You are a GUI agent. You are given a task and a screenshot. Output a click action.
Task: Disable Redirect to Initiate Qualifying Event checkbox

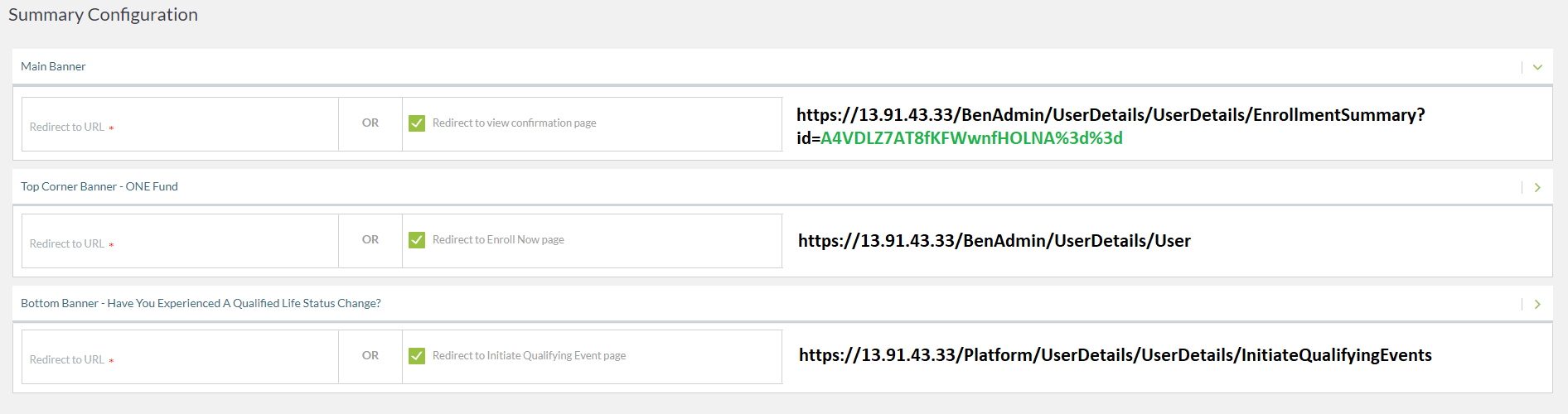(417, 356)
